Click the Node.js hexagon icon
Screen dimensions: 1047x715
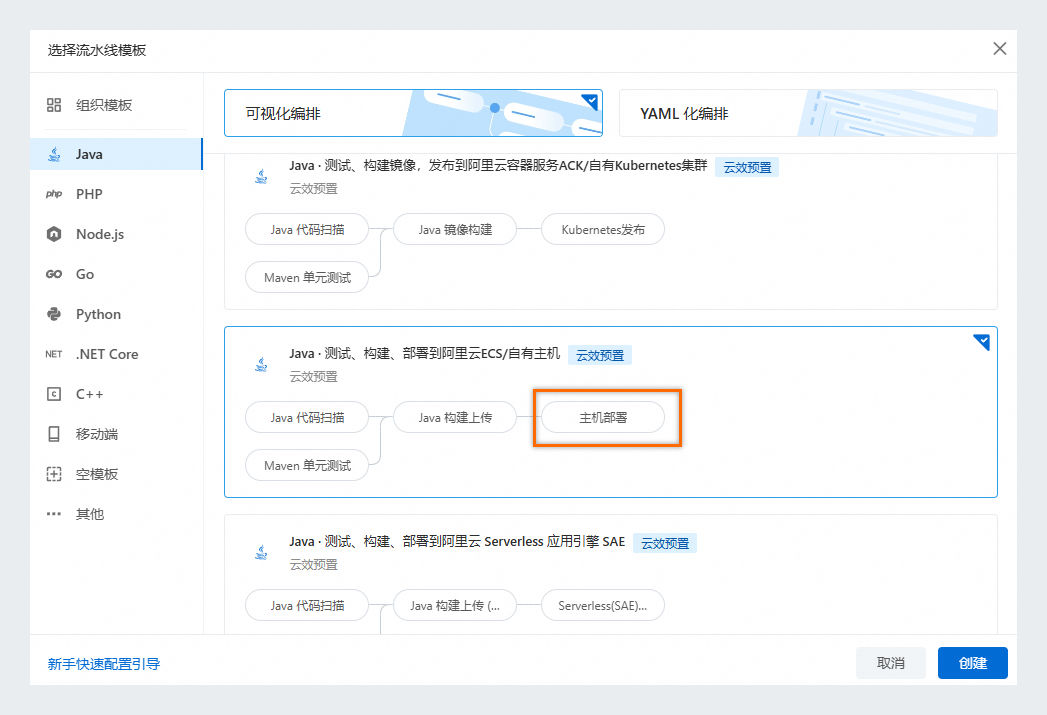coord(54,234)
